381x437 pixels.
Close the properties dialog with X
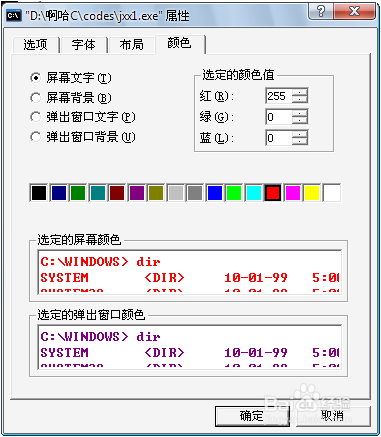[x=354, y=11]
